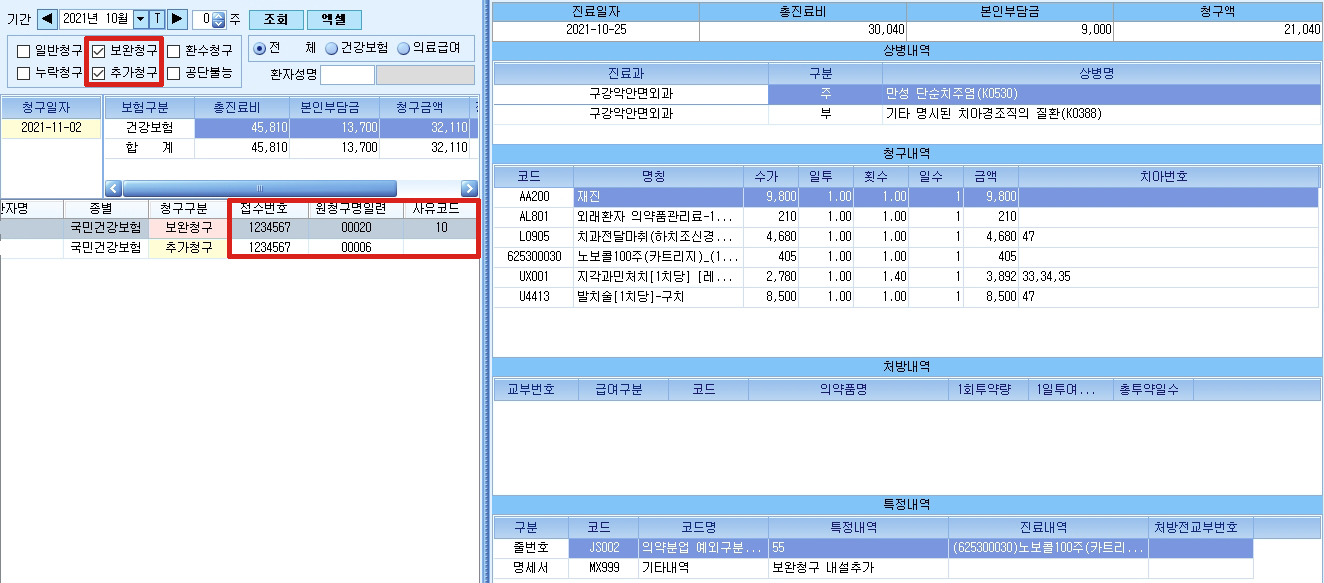The image size is (1324, 583).
Task: Select the 만성 단순치주염(K0530) diagnosis row
Action: 907,93
